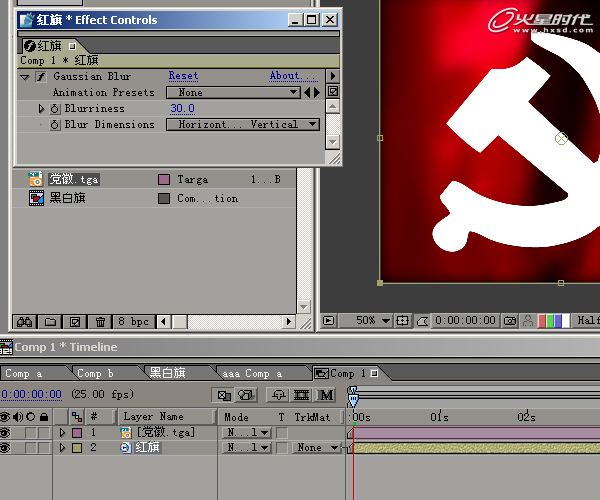This screenshot has width=600, height=500.
Task: Select the 红旗 tab in Effect Controls
Action: coord(49,46)
